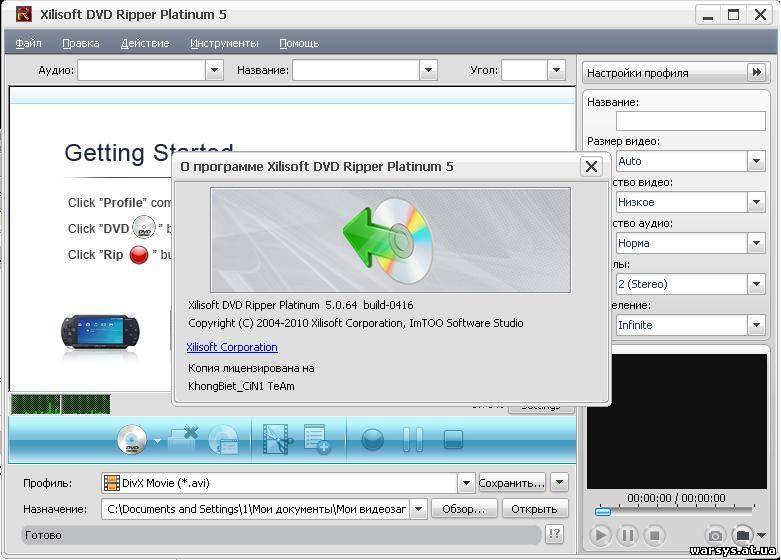Viewport: 781px width, 560px height.
Task: Play the preview video
Action: pos(600,536)
